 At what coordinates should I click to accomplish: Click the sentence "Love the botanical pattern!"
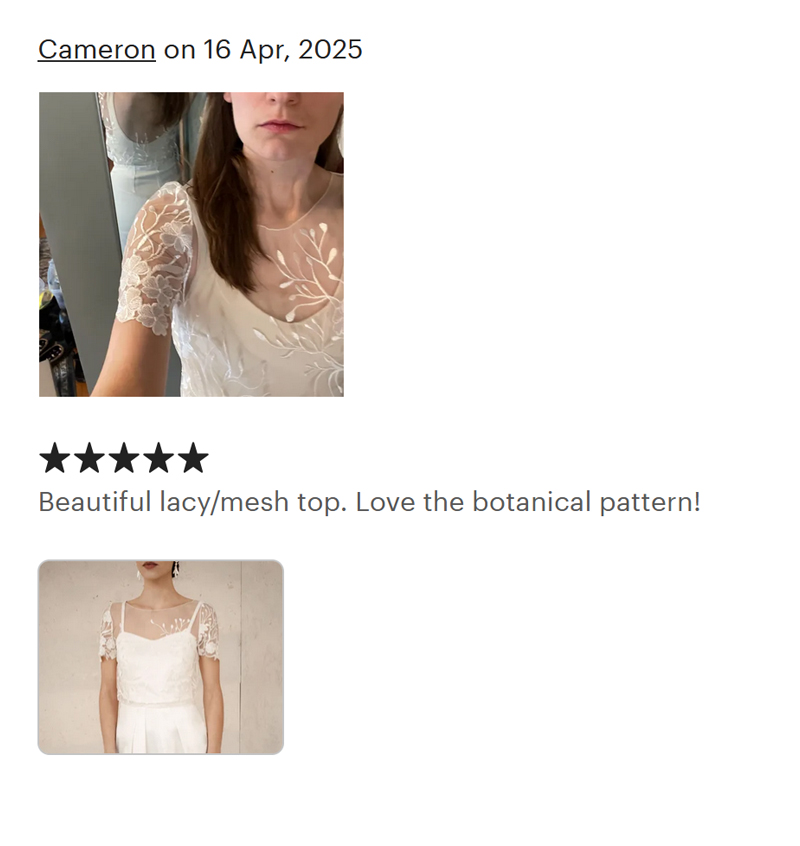coord(528,502)
